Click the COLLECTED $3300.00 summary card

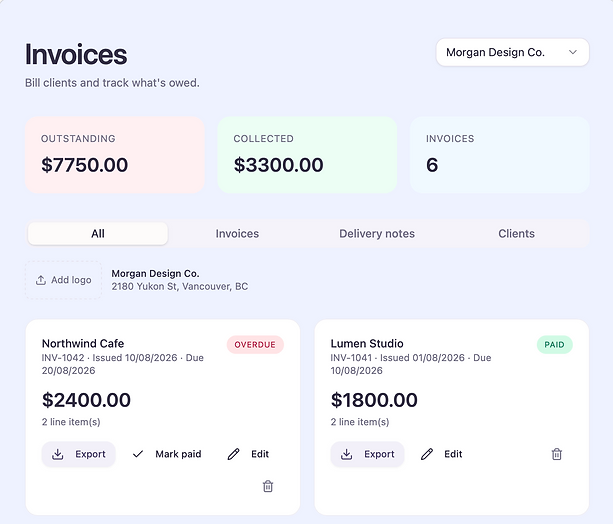point(307,155)
